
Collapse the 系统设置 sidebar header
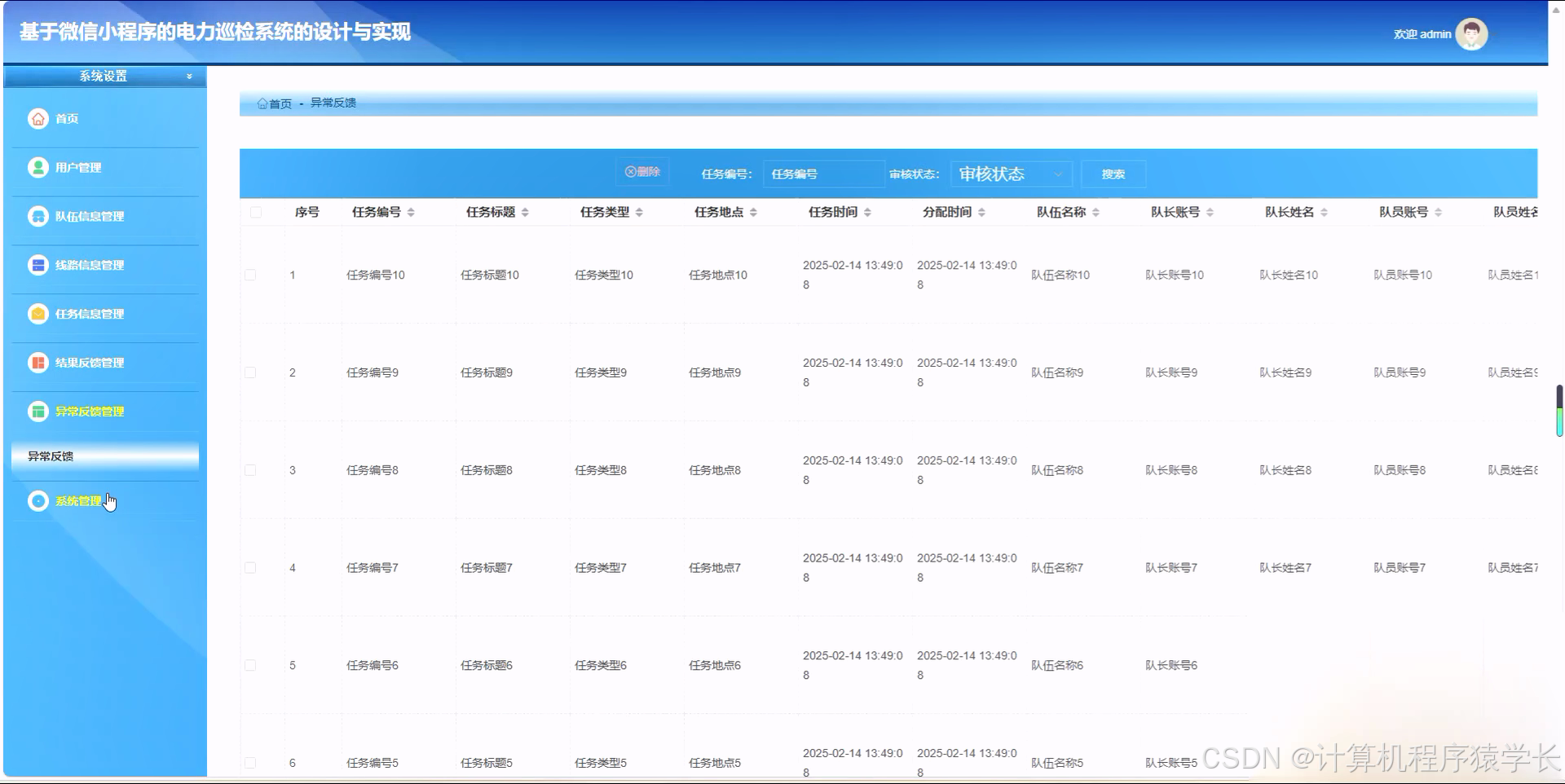(104, 76)
